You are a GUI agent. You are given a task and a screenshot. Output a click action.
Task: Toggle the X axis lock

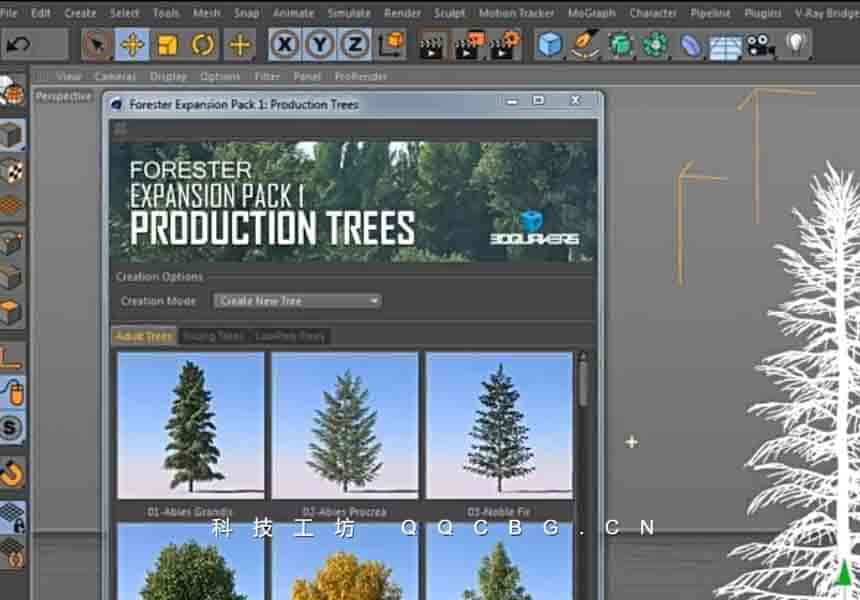[x=285, y=44]
